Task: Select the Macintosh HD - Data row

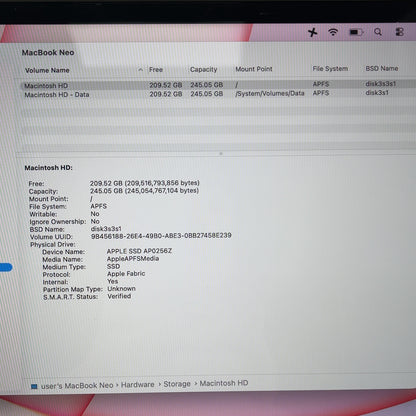Action: [218, 94]
